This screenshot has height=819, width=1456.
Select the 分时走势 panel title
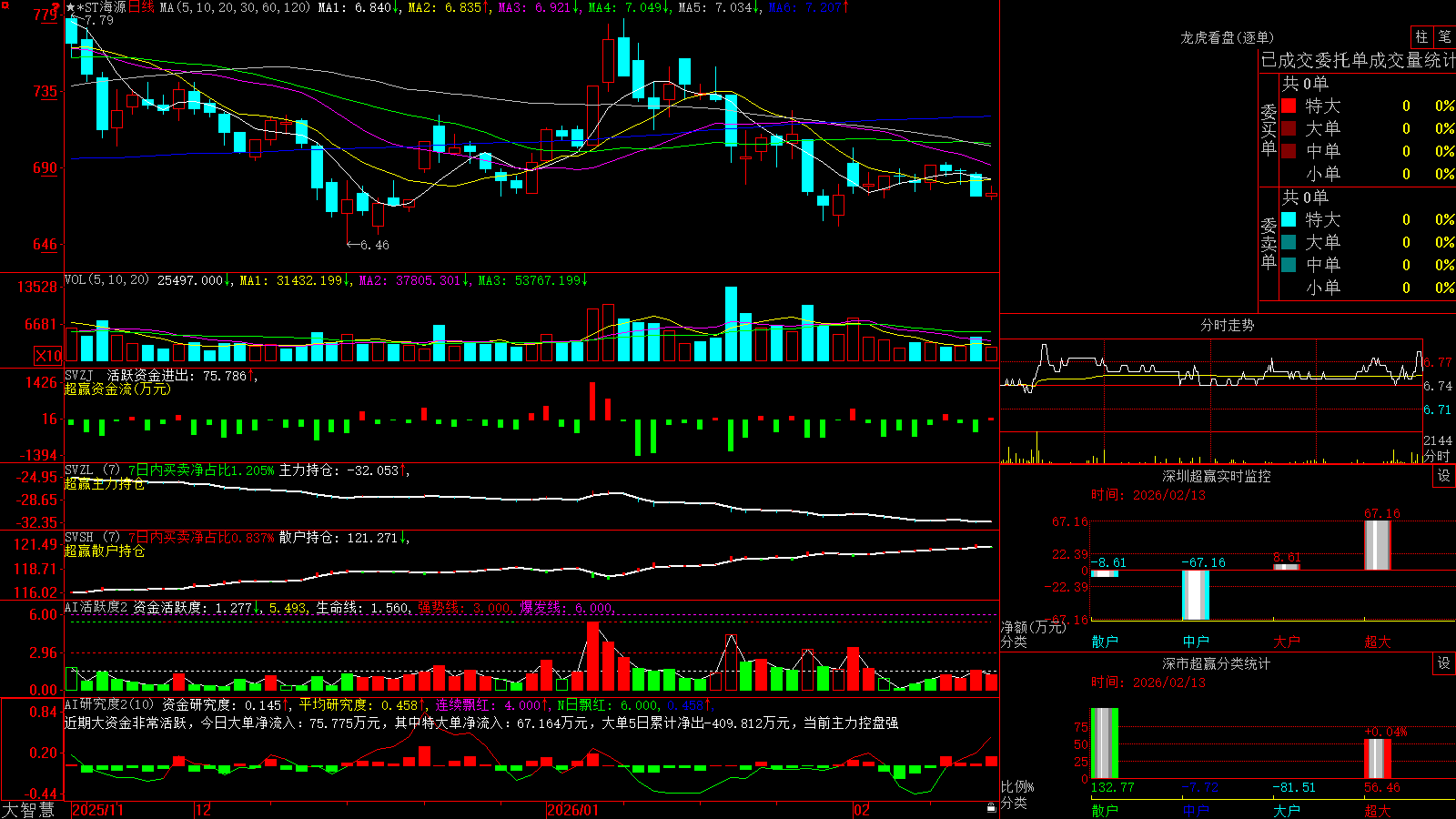coord(1227,325)
